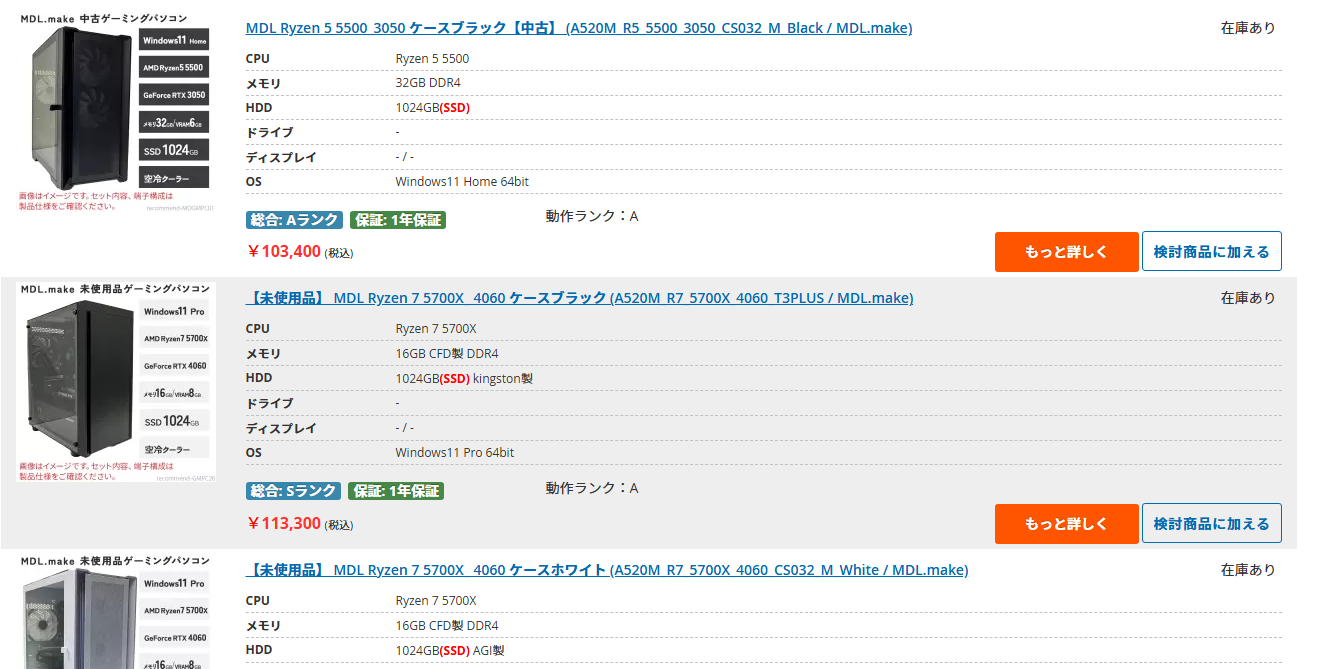This screenshot has width=1339, height=669.
Task: Add the ¥113,300 PC via 検討商品に加える
Action: 1211,524
